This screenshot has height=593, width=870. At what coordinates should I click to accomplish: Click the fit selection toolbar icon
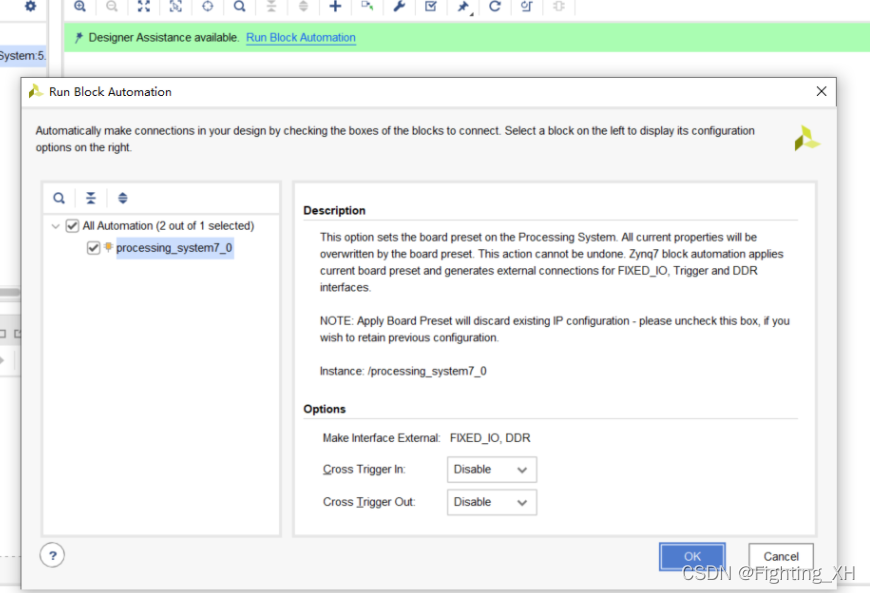point(175,6)
